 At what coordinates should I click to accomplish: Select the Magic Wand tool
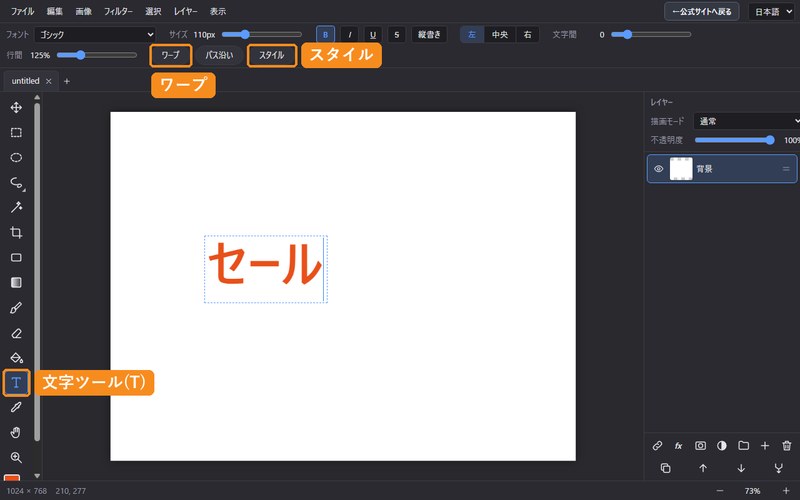(16, 207)
